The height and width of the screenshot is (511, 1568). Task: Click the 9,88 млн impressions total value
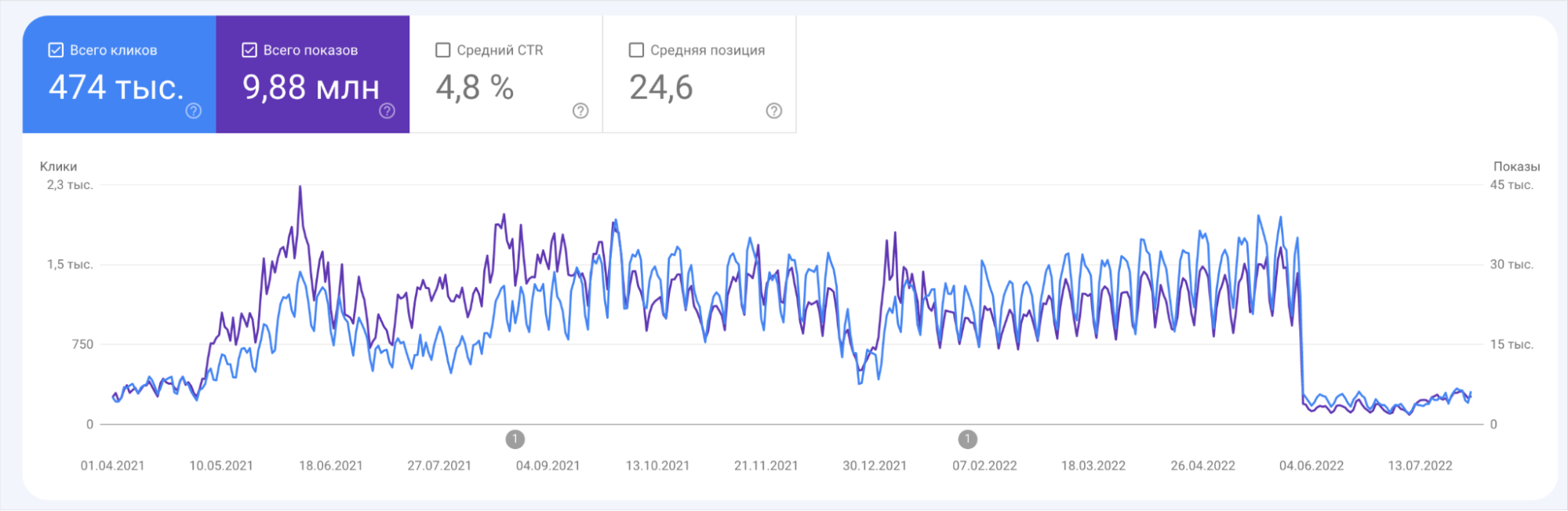(311, 87)
